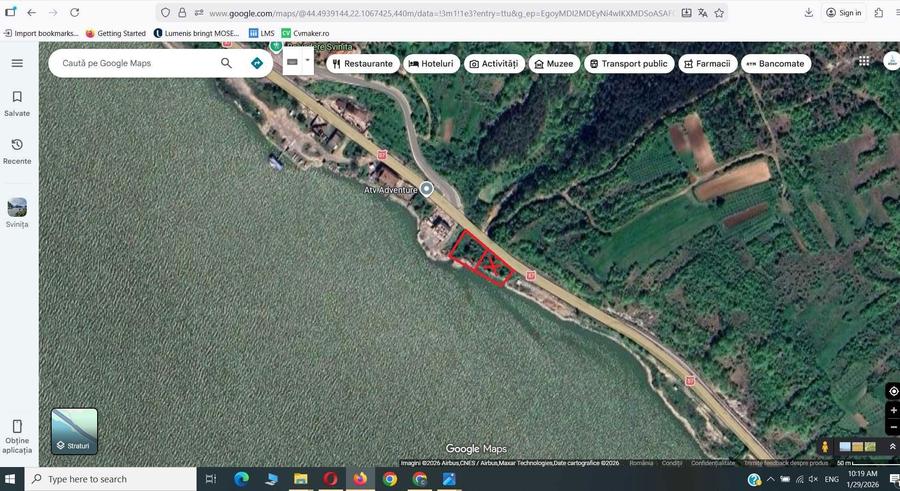Open the Google Maps hamburger menu

click(17, 63)
